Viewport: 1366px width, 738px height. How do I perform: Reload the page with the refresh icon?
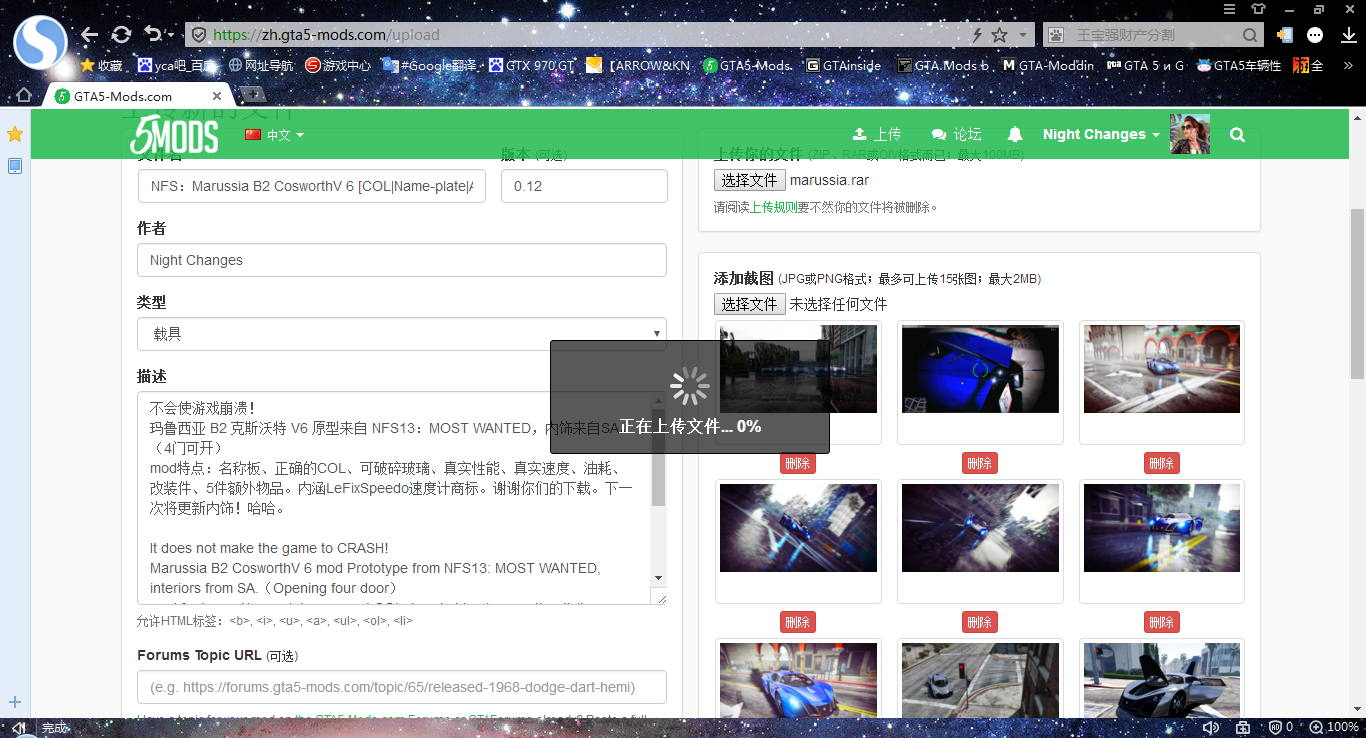[121, 35]
